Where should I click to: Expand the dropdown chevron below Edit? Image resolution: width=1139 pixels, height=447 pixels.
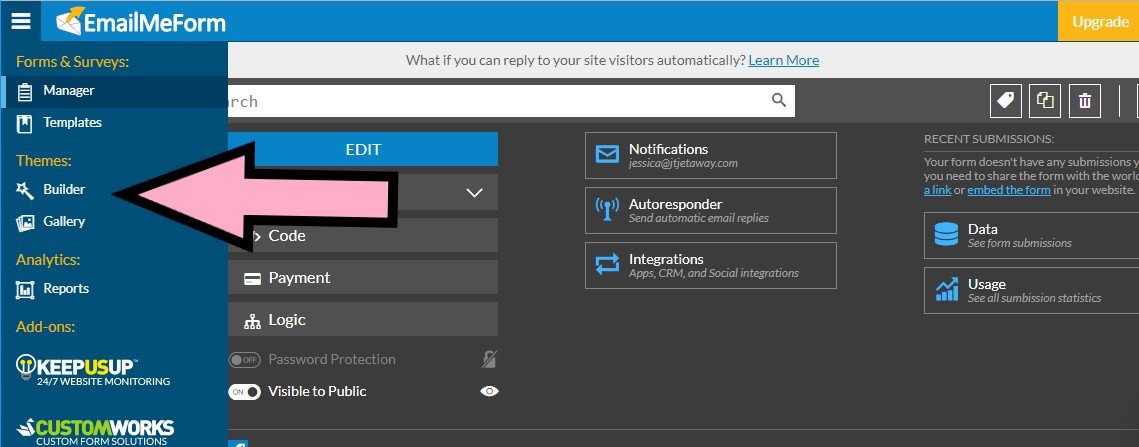[x=475, y=192]
